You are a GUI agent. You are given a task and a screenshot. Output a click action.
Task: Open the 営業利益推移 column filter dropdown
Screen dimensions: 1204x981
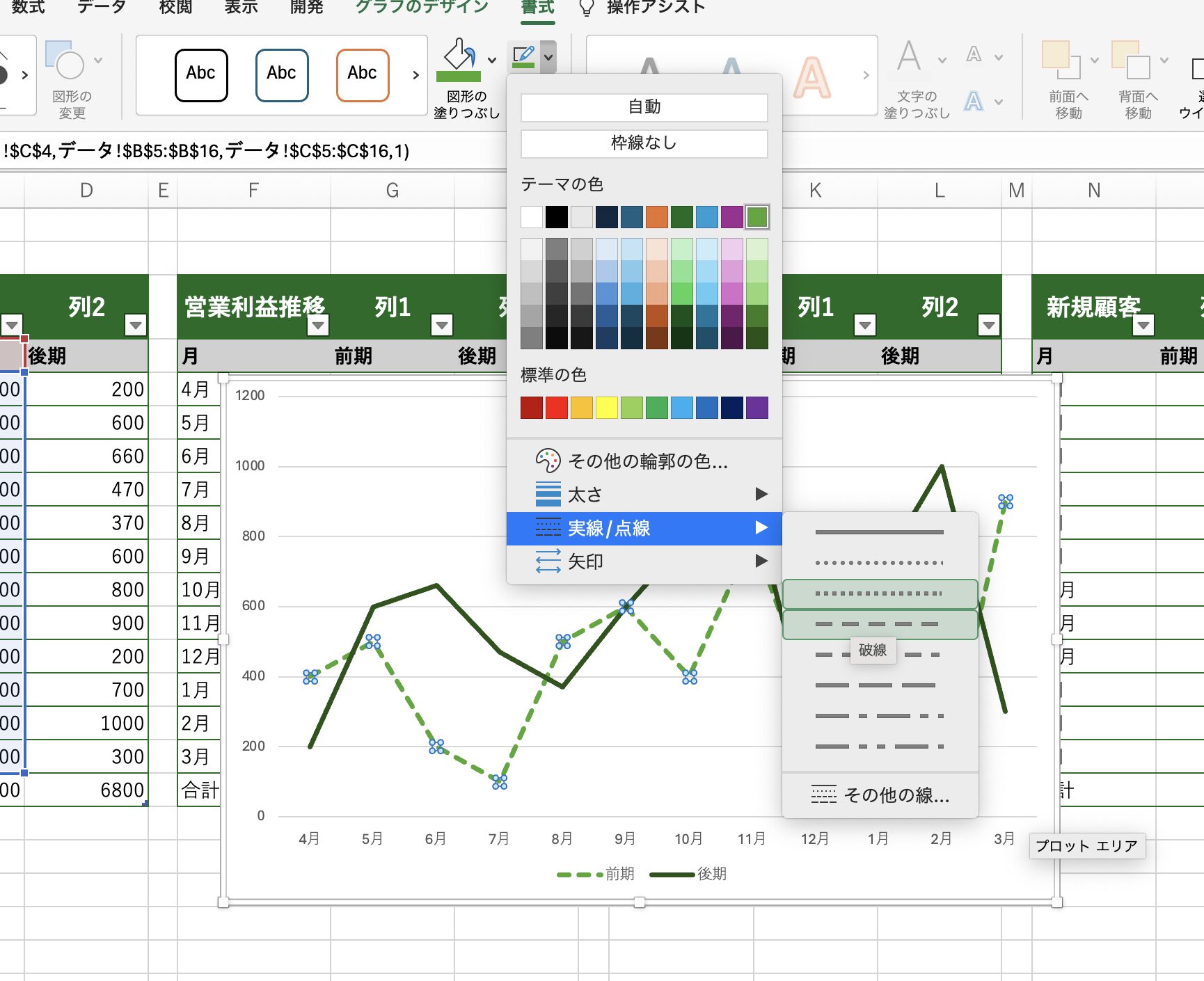click(318, 325)
